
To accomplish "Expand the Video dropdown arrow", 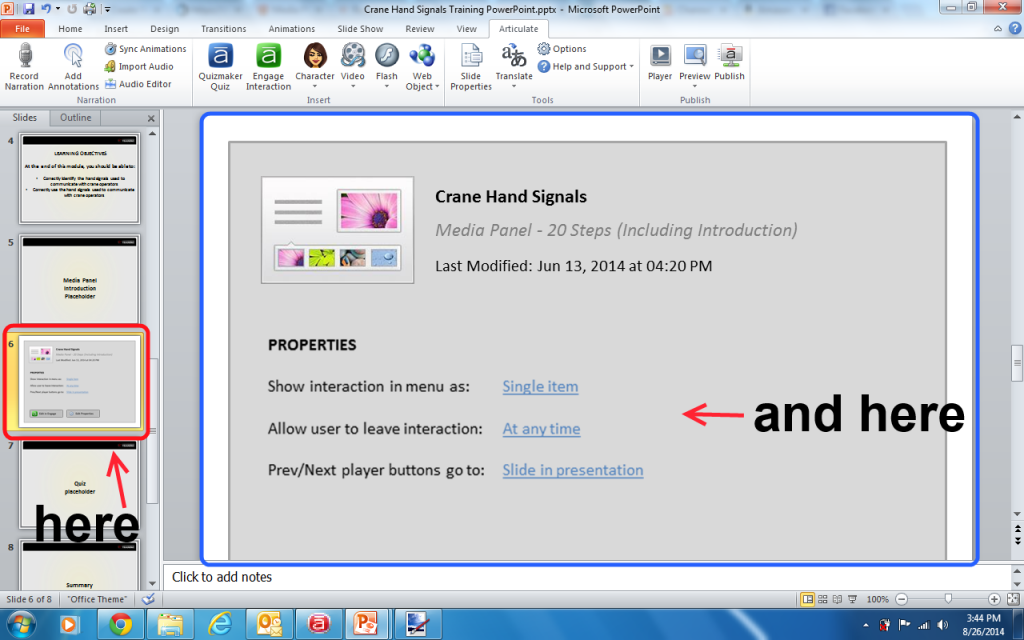I will click(353, 87).
